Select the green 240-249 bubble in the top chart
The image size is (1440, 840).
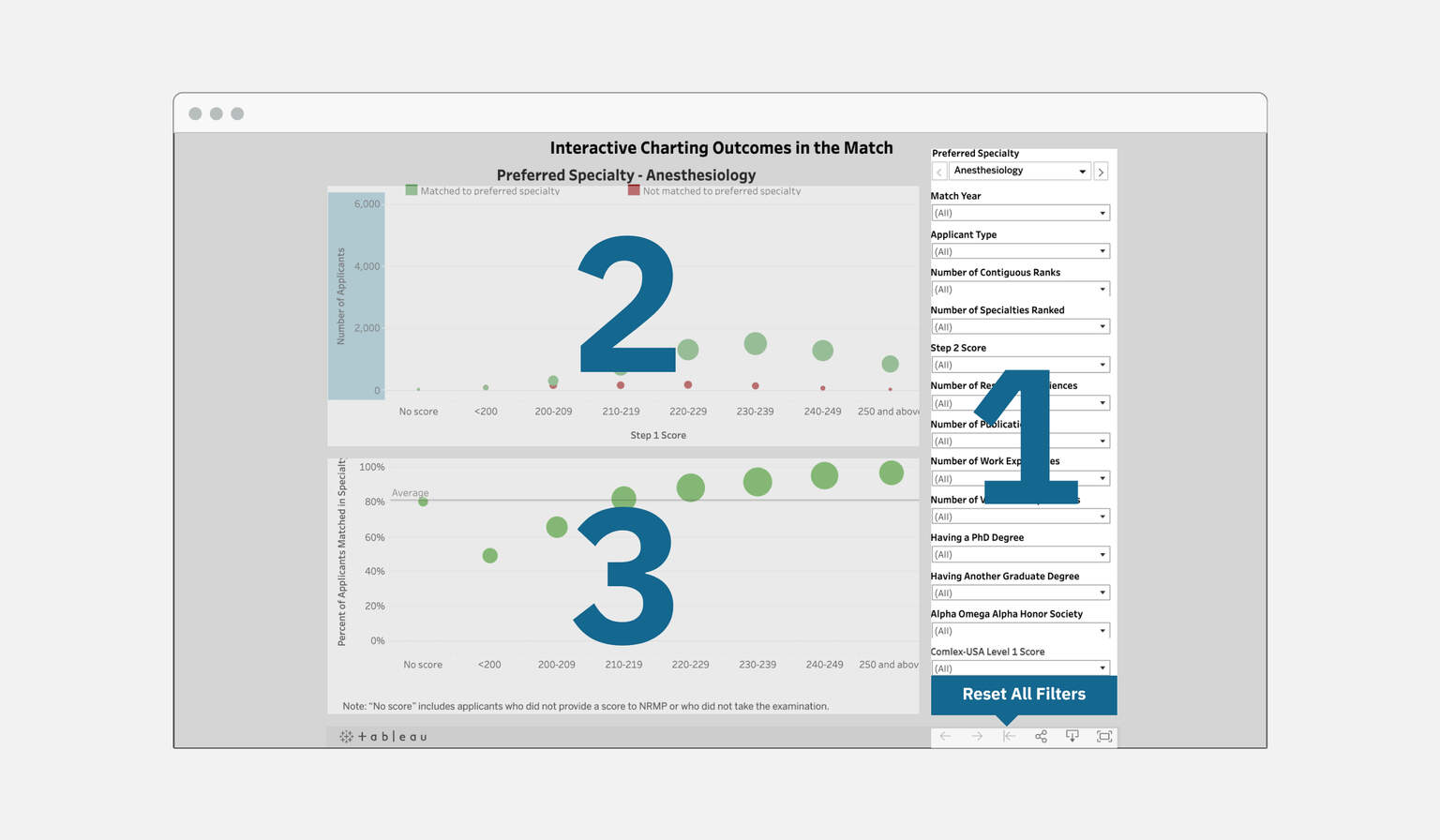pos(822,351)
